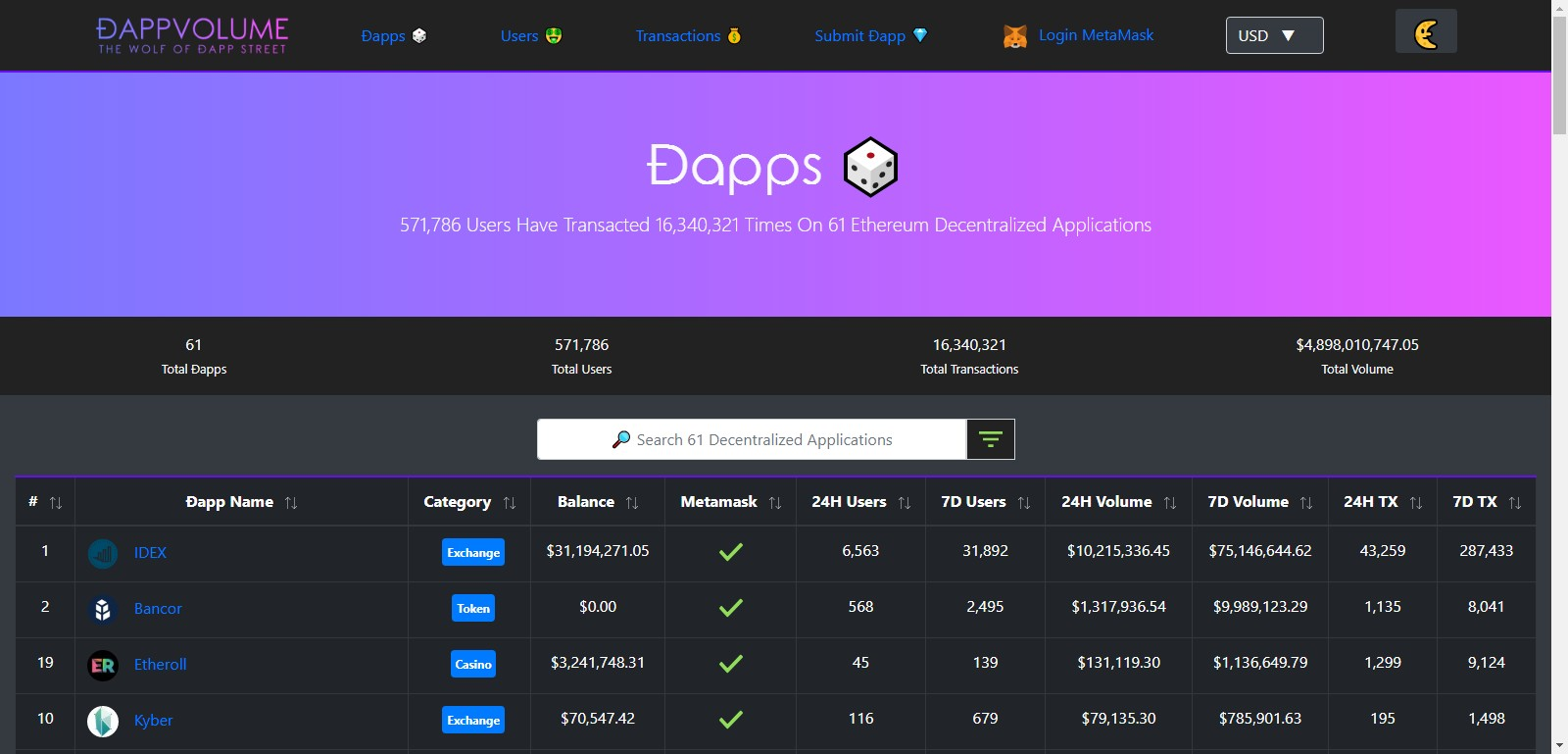Click the Metamask checkmark in Bancor row
Screen dimensions: 1568x754
(731, 607)
